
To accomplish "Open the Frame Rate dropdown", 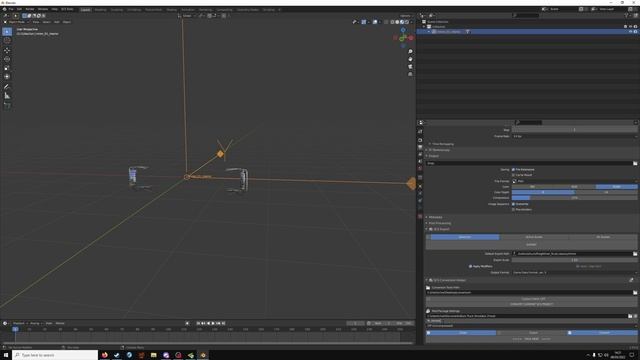I will click(574, 136).
